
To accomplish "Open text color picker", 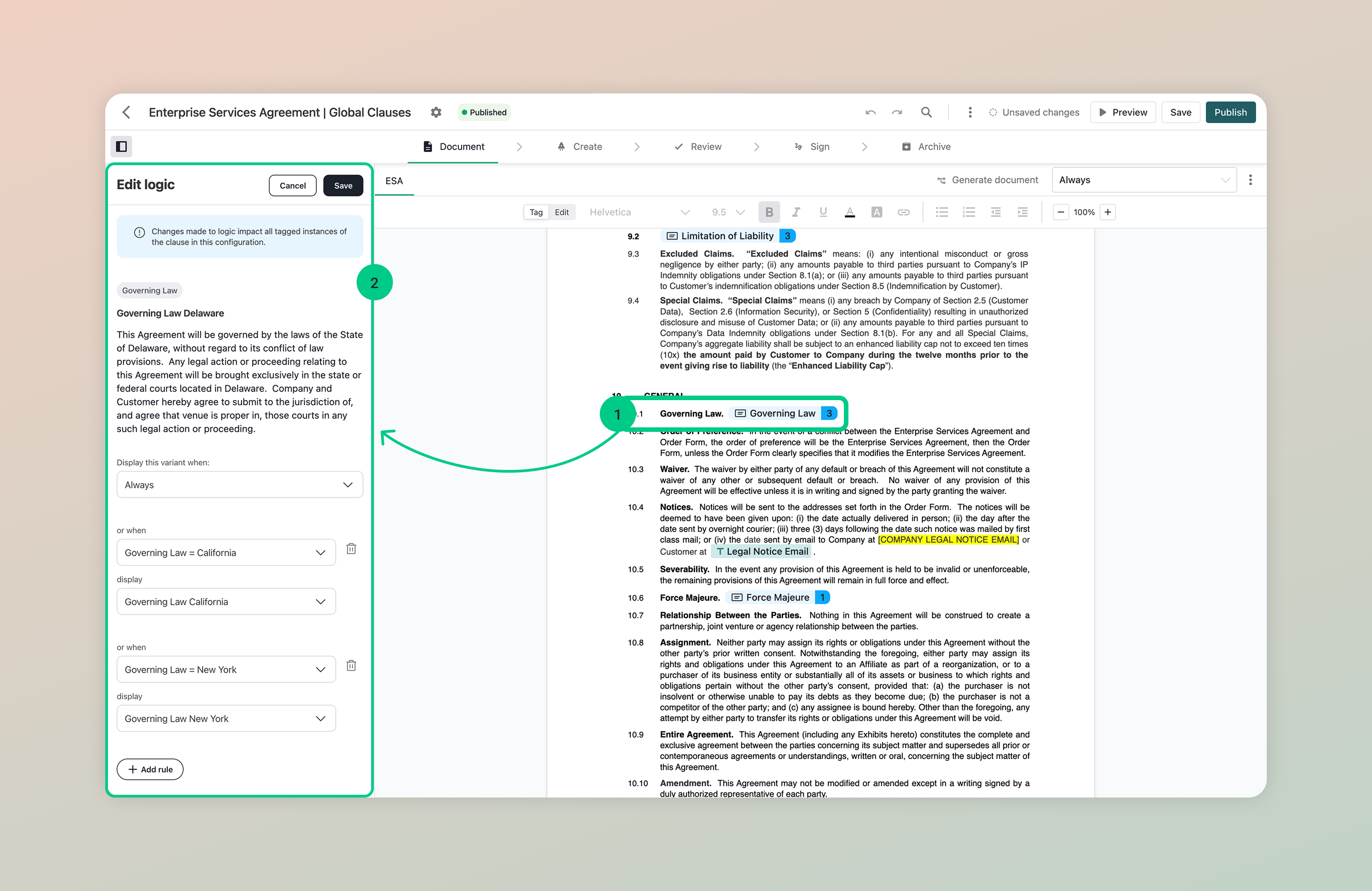I will 850,212.
